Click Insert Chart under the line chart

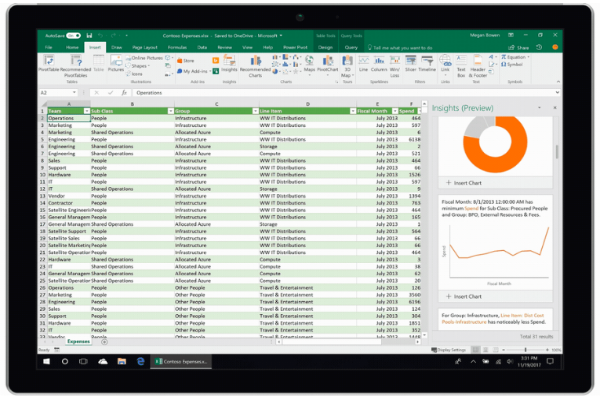(x=464, y=297)
